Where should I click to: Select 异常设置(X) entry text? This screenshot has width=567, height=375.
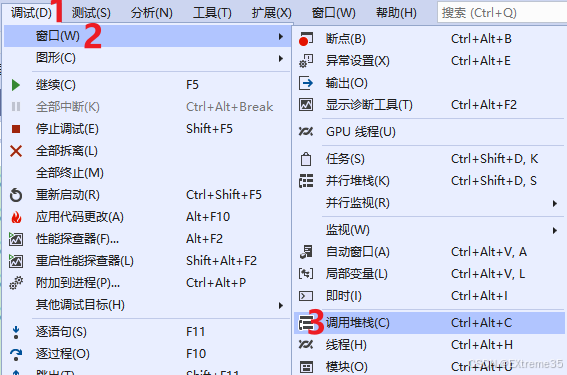click(358, 61)
